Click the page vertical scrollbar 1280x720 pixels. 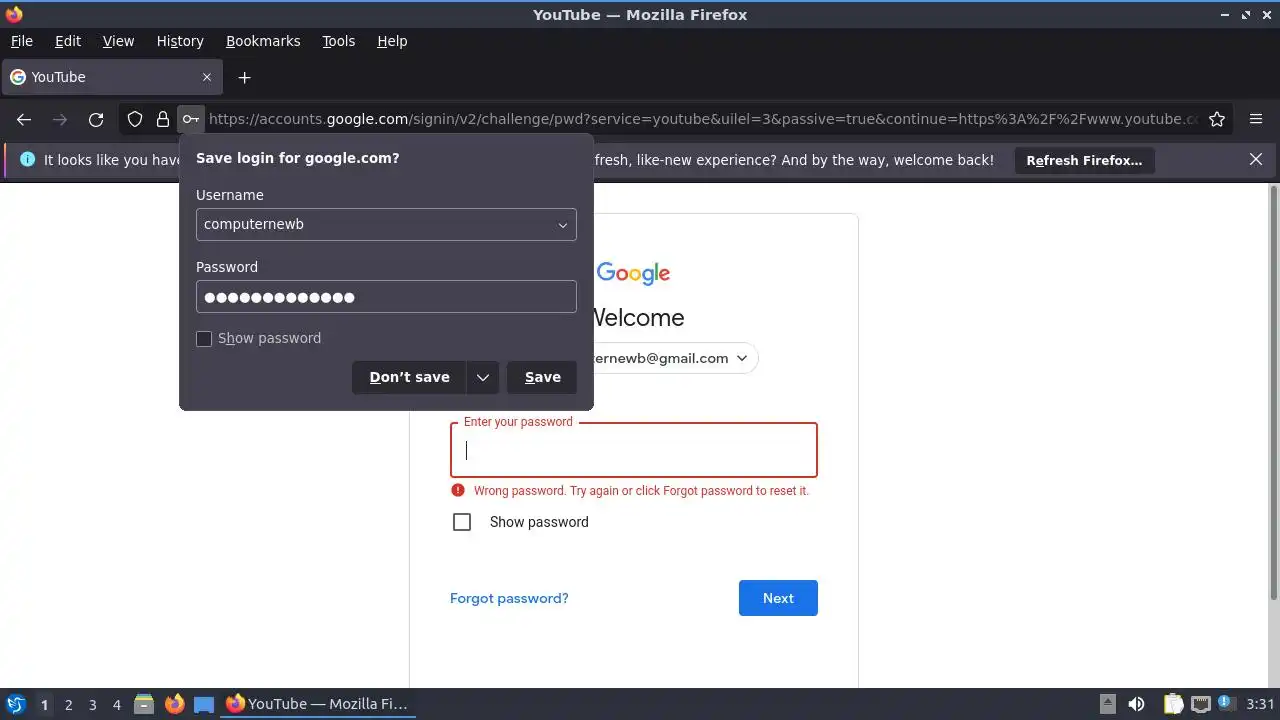1273,393
